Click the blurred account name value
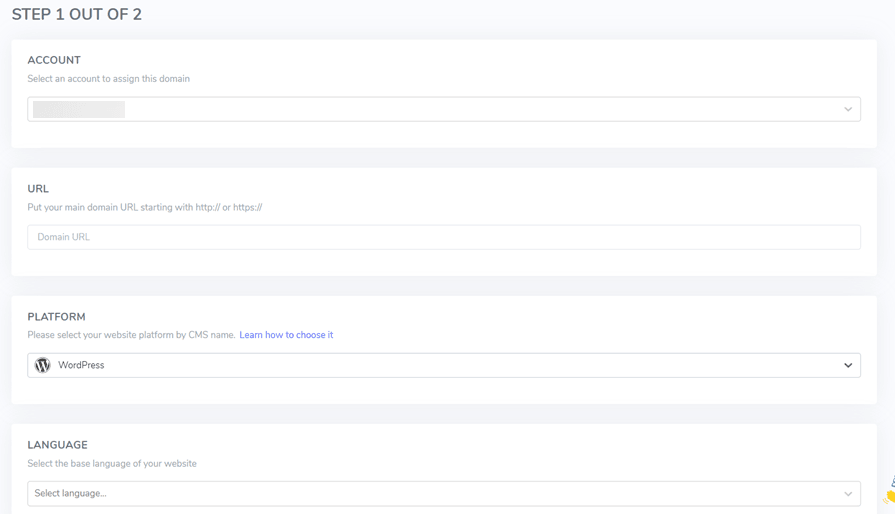Image resolution: width=895 pixels, height=514 pixels. point(79,109)
